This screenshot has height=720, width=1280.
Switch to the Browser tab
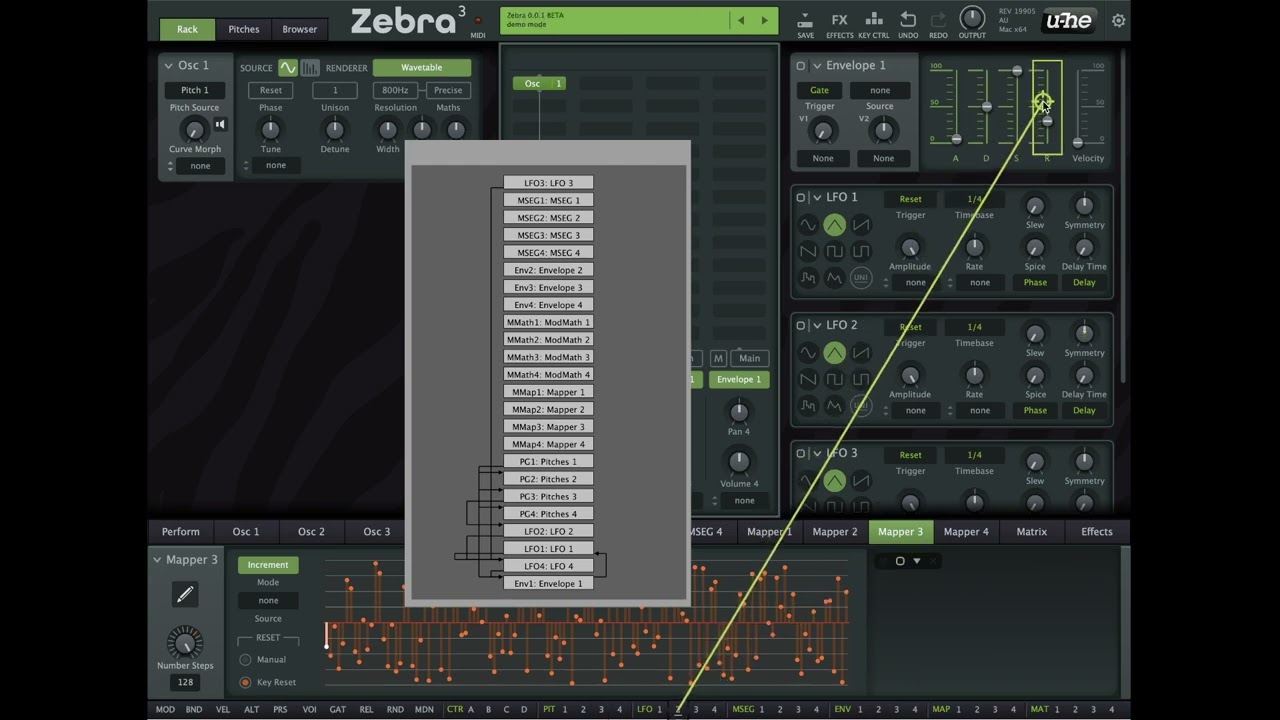tap(299, 29)
